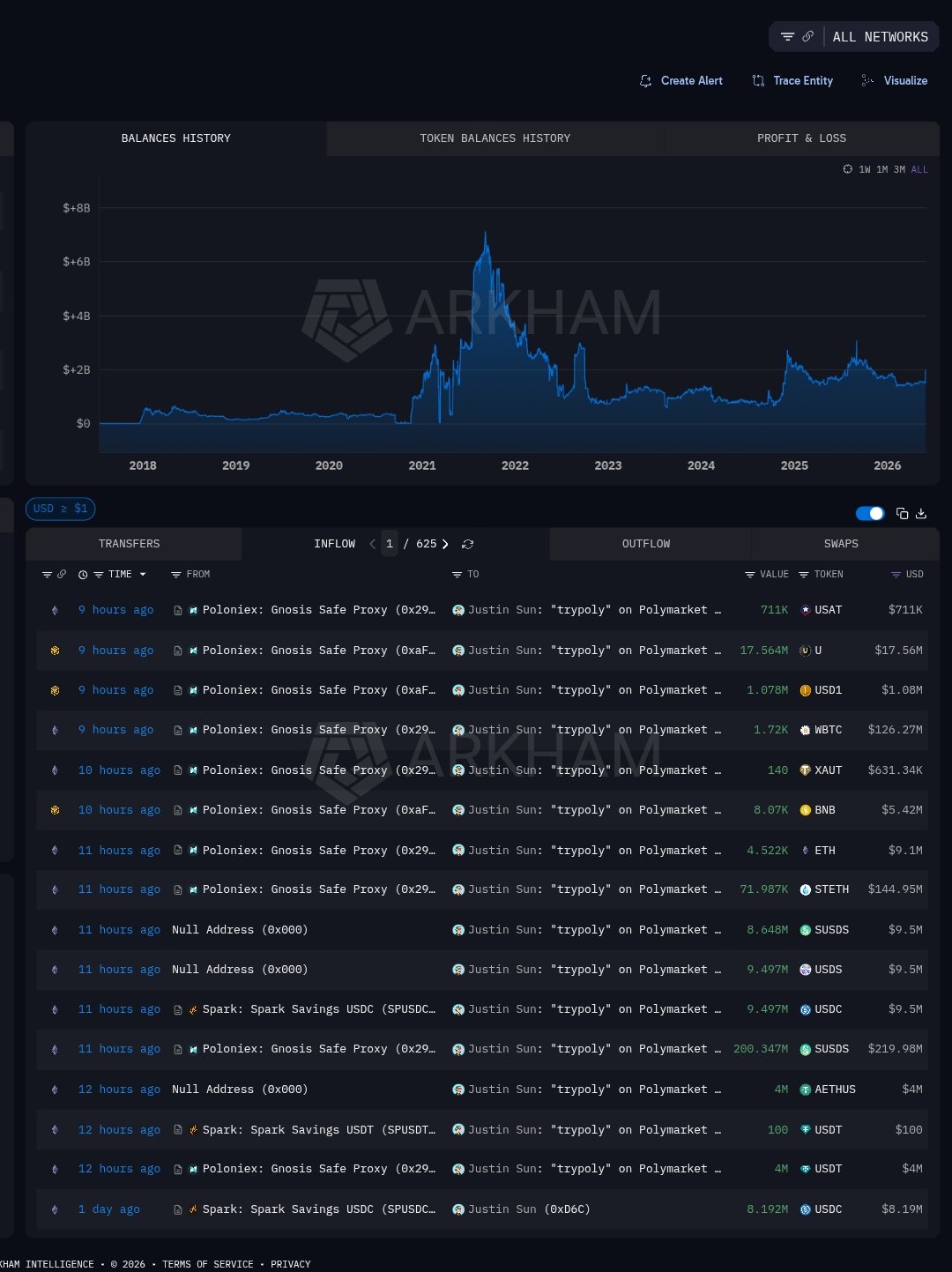This screenshot has height=1272, width=952.
Task: Click the copy icon above the table
Action: (902, 513)
